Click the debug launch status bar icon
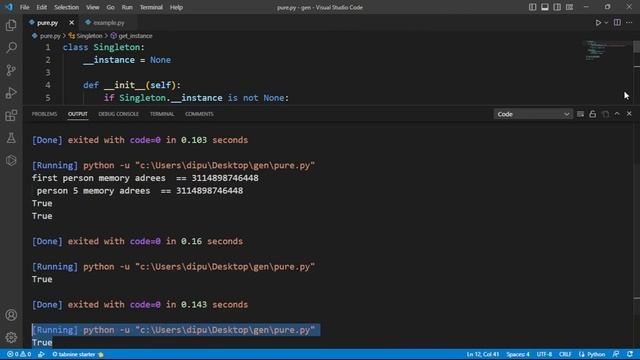 pyautogui.click(x=41, y=354)
